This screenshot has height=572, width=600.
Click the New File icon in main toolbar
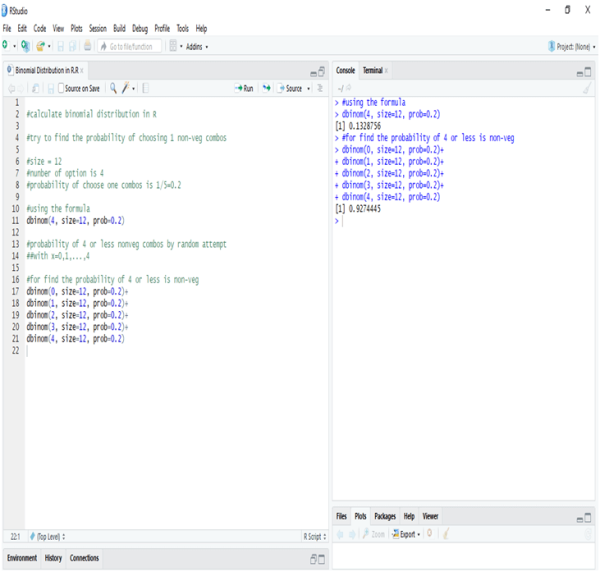6,46
